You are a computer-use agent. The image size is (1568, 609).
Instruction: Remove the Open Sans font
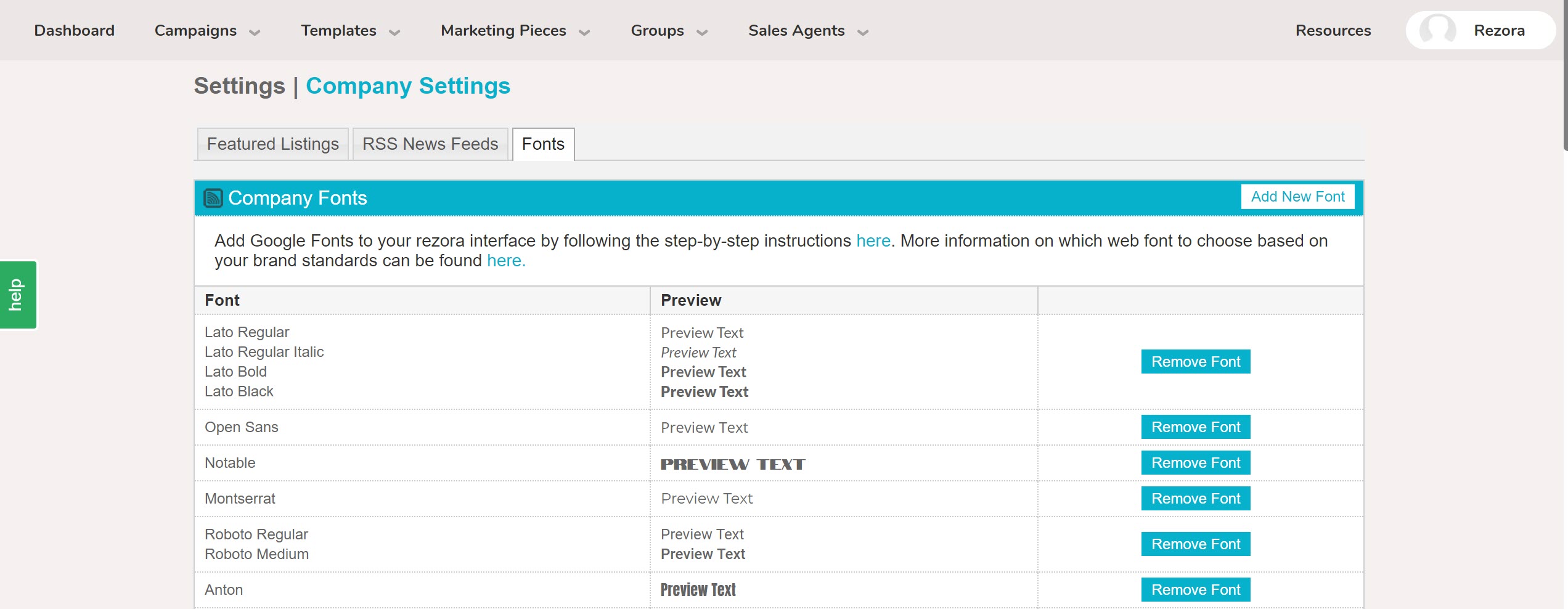(1195, 427)
